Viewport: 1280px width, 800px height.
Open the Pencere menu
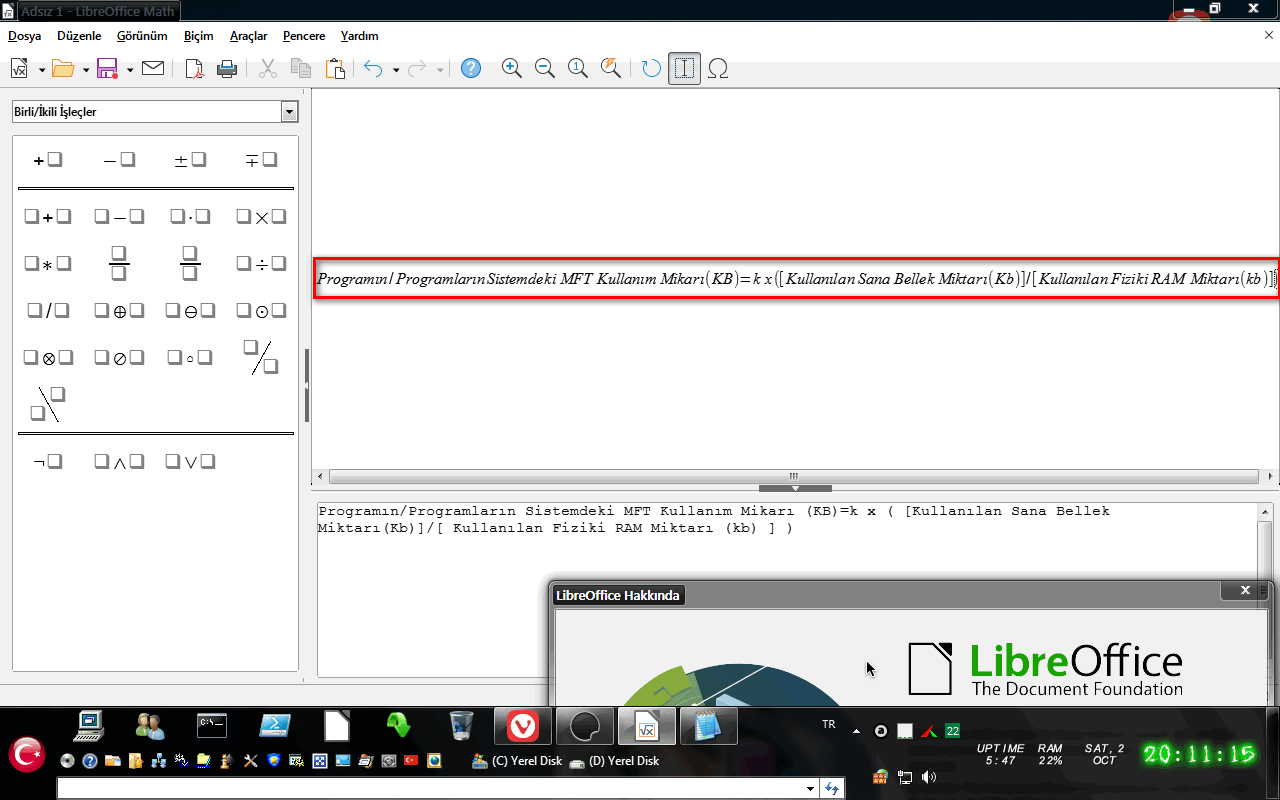[x=304, y=35]
